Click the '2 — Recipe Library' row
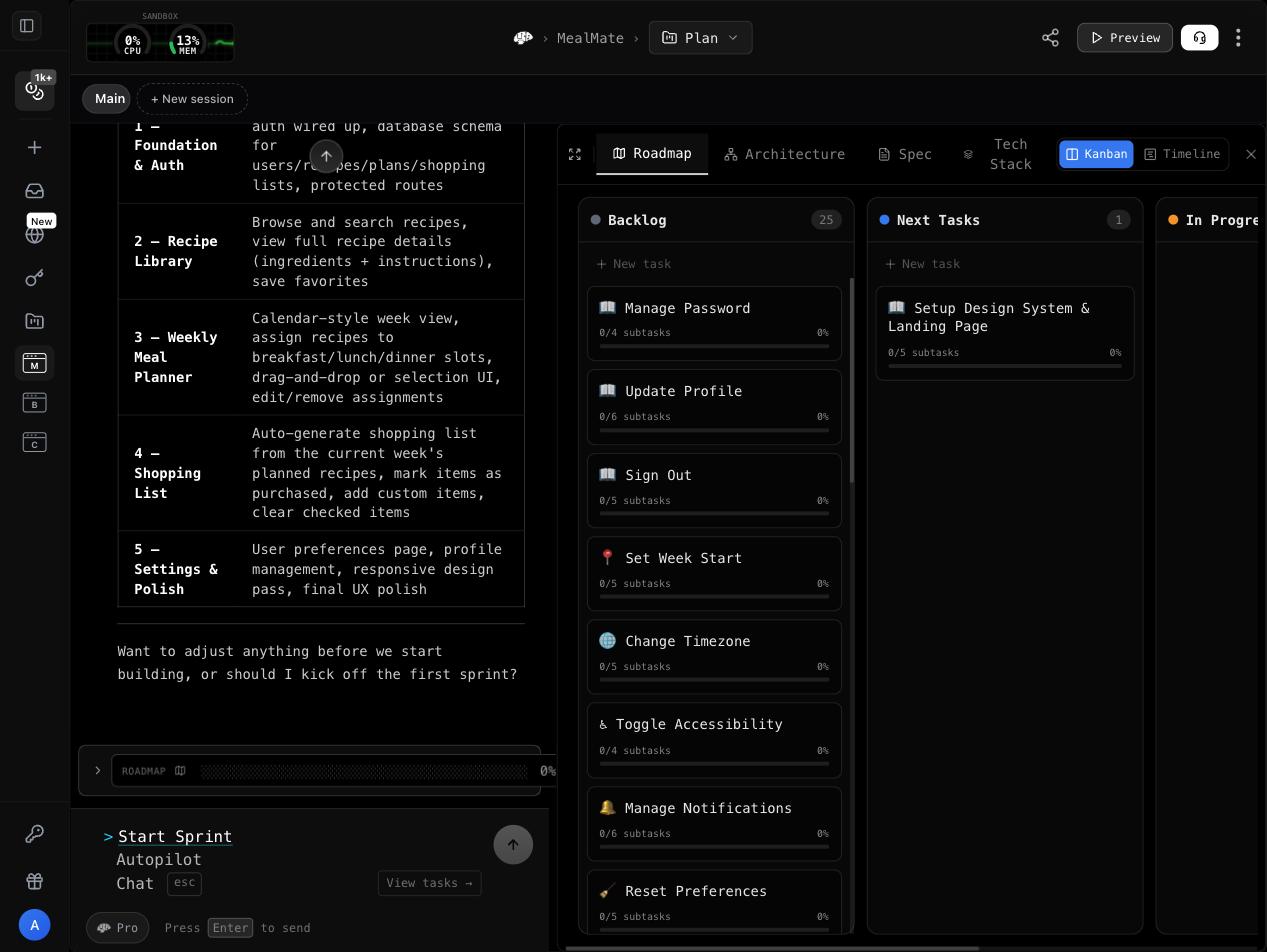1267x952 pixels. coord(321,251)
